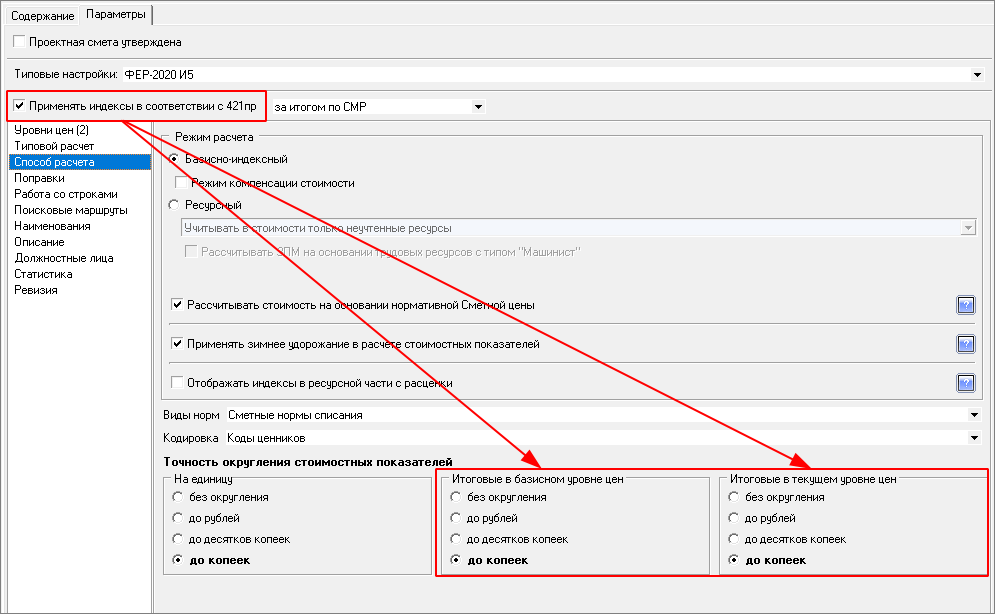Image resolution: width=995 pixels, height=614 pixels.
Task: Open the Виды норм dropdown
Action: click(976, 415)
